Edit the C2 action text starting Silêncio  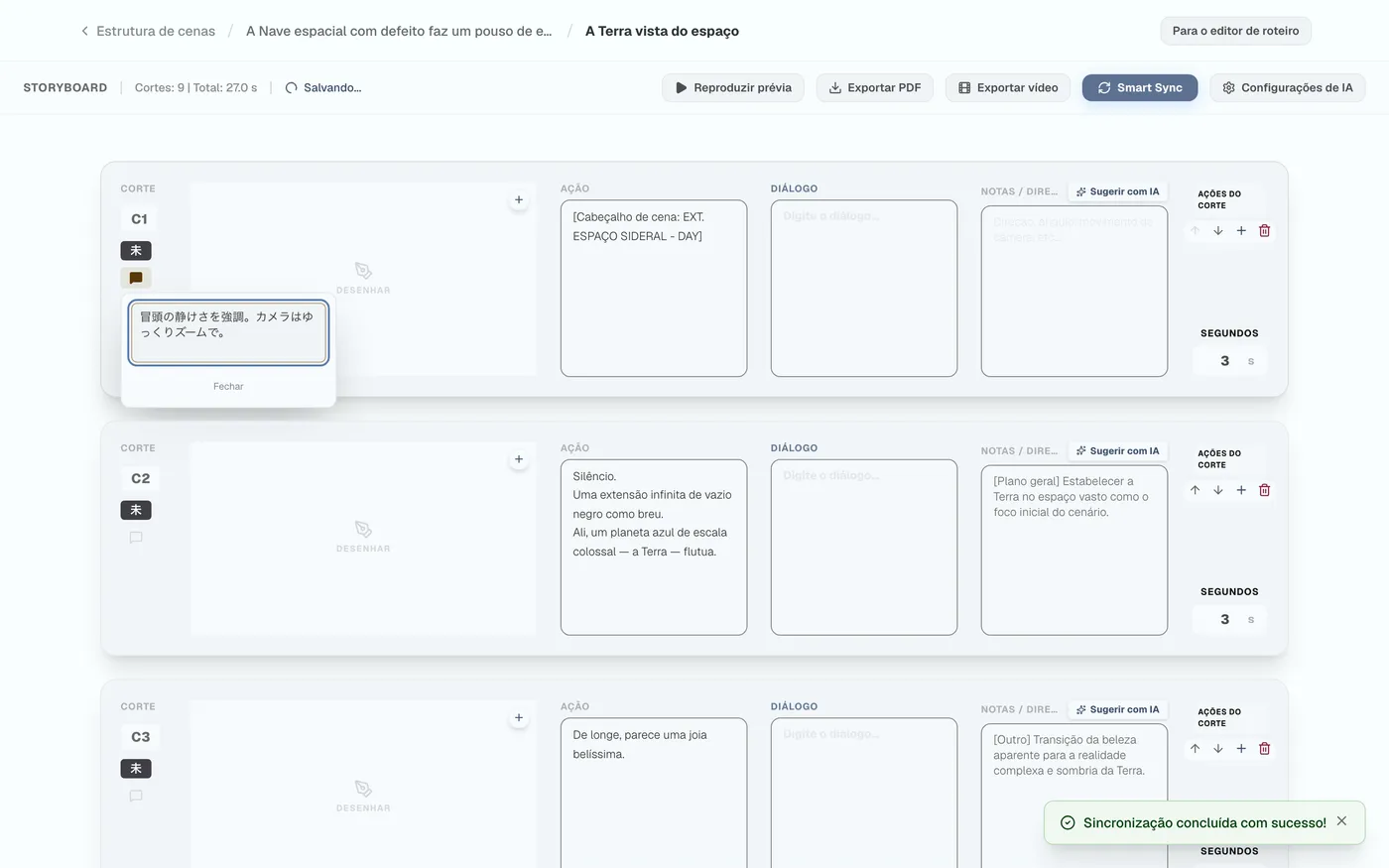click(654, 548)
